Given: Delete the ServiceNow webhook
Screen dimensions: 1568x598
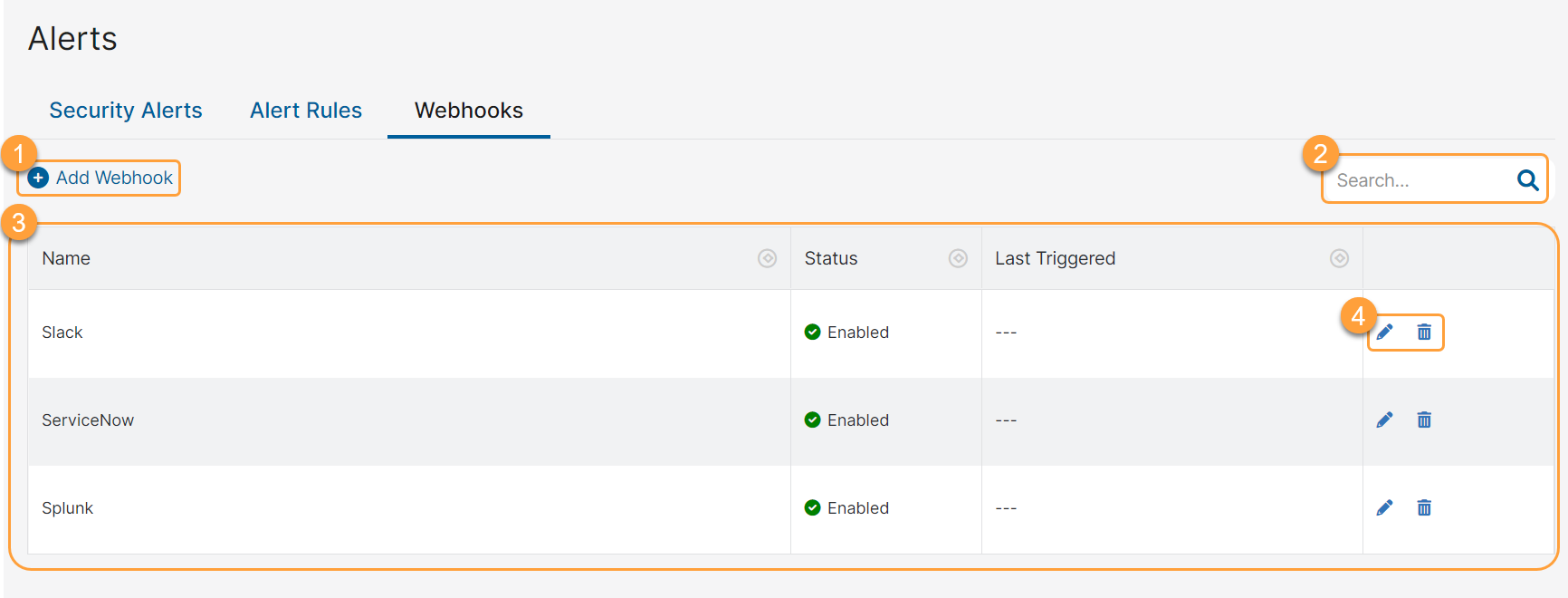Looking at the screenshot, I should [1424, 420].
